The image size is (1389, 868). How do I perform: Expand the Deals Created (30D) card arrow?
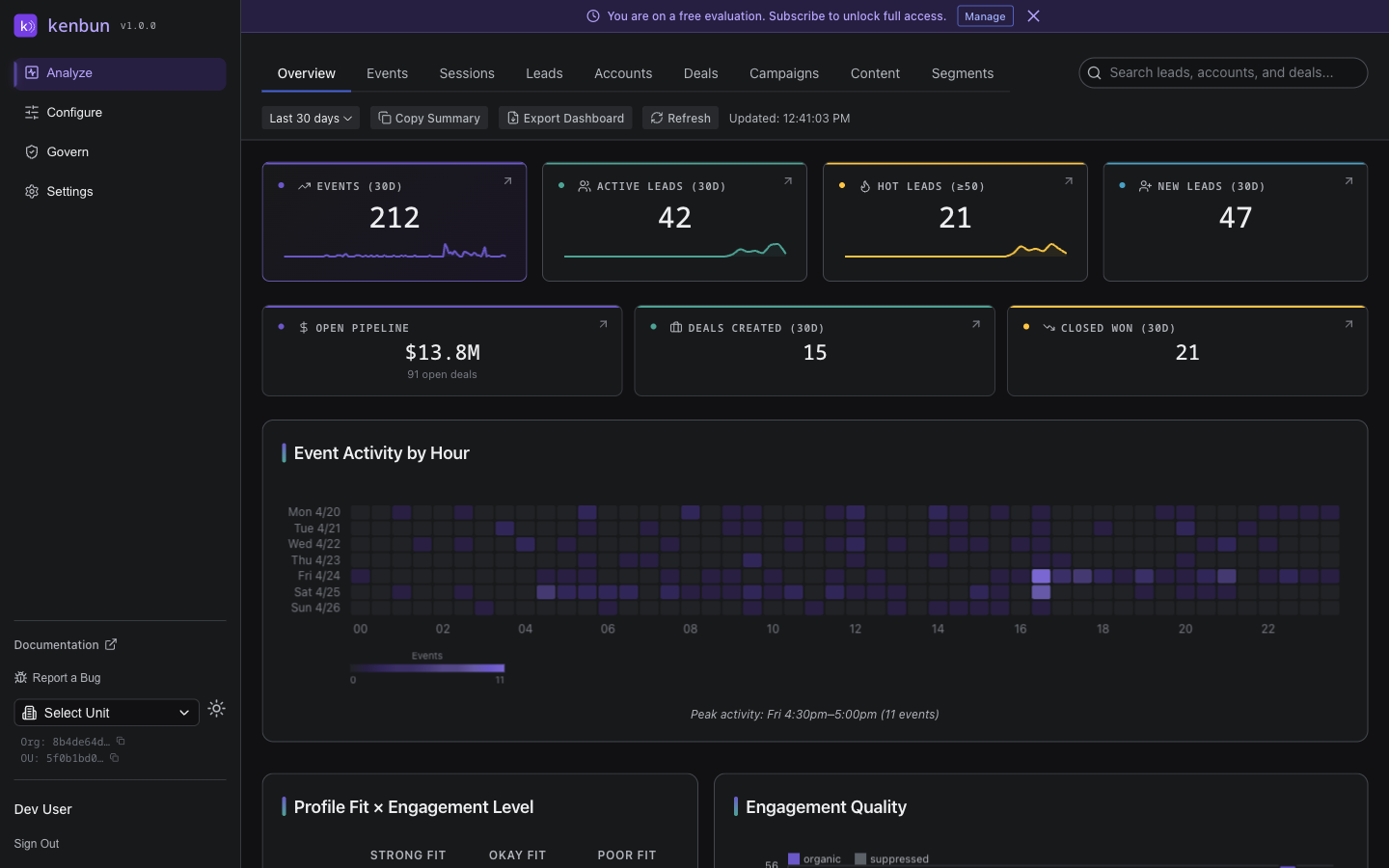click(976, 324)
